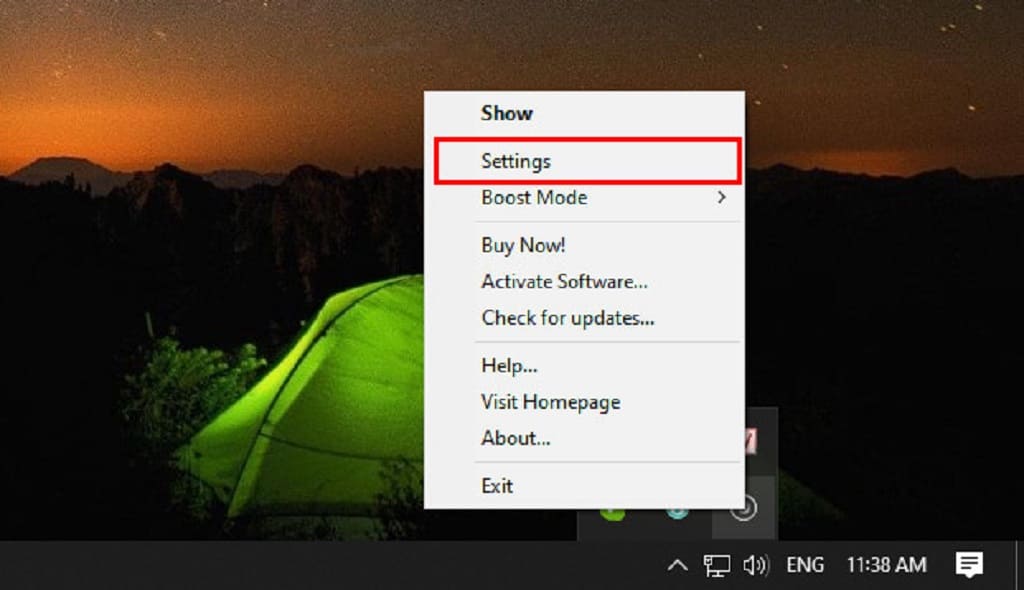1024x590 pixels.
Task: Click the volume speaker icon
Action: click(x=756, y=565)
